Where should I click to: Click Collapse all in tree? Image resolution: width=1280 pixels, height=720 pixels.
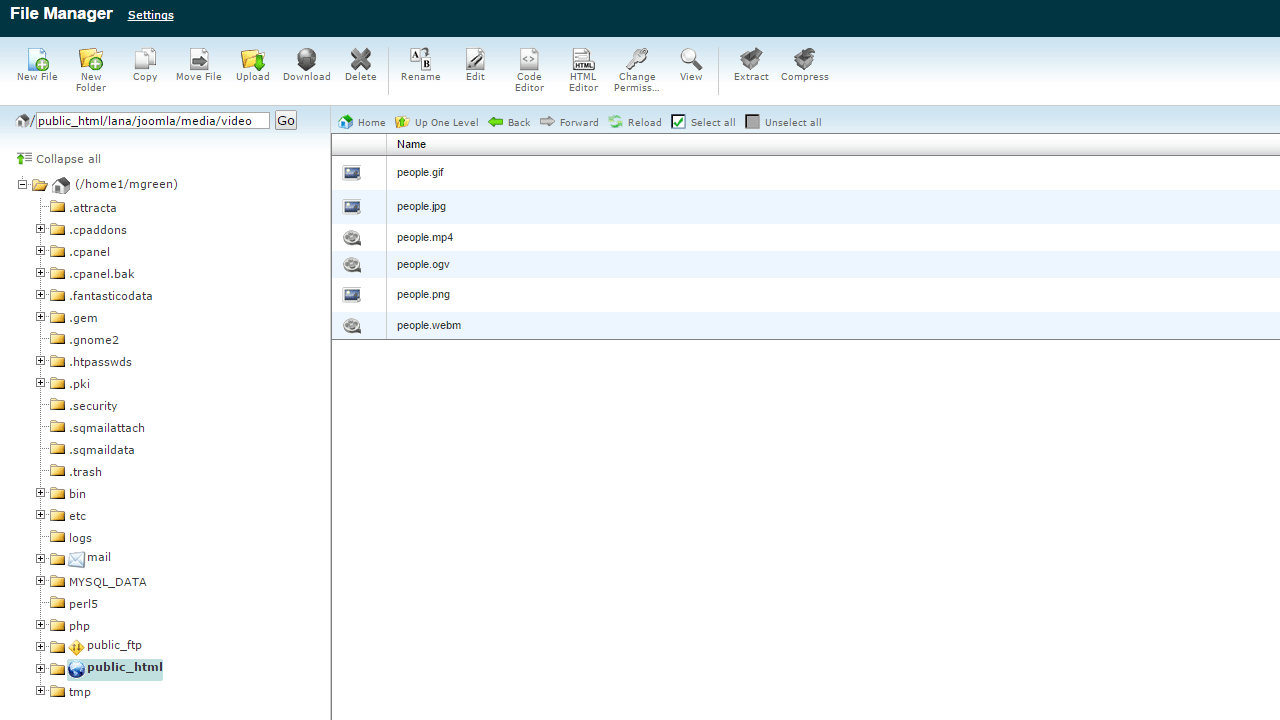click(59, 159)
